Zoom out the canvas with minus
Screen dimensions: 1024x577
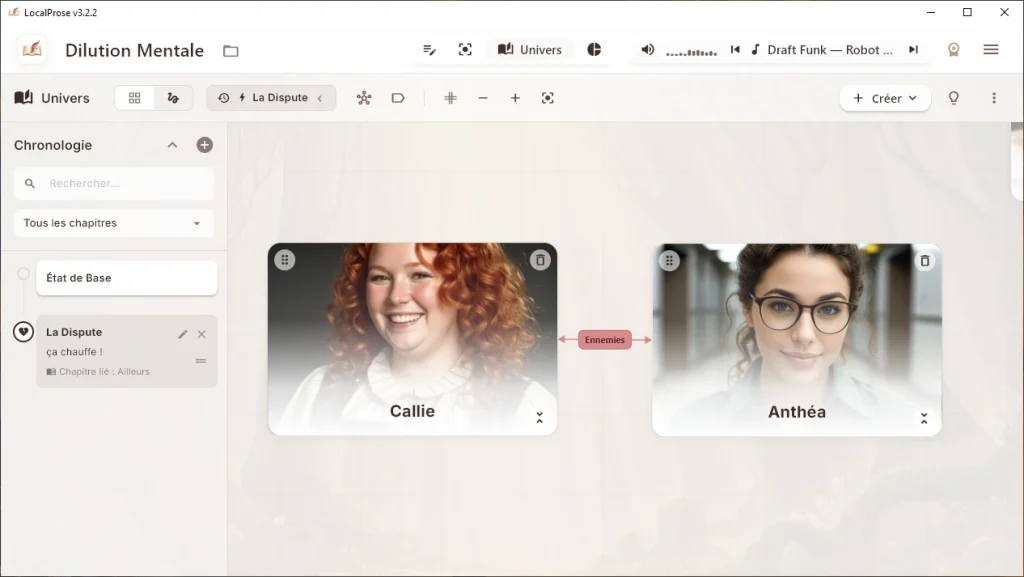tap(483, 98)
